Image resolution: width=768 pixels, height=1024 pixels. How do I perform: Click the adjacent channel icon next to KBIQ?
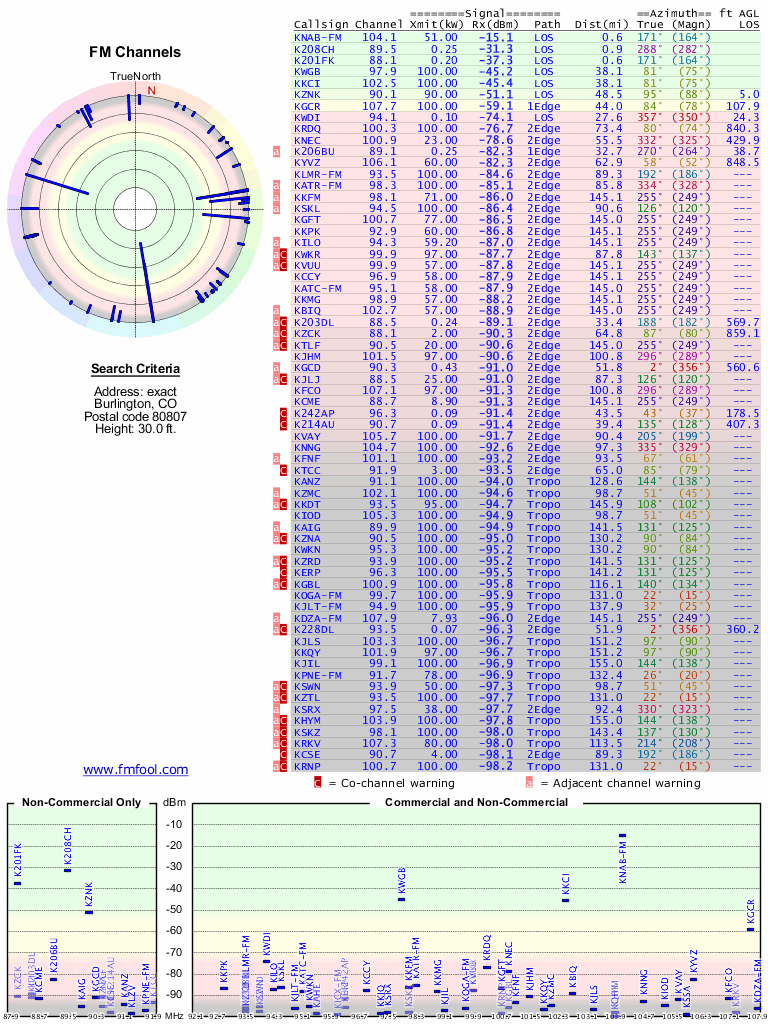point(277,311)
